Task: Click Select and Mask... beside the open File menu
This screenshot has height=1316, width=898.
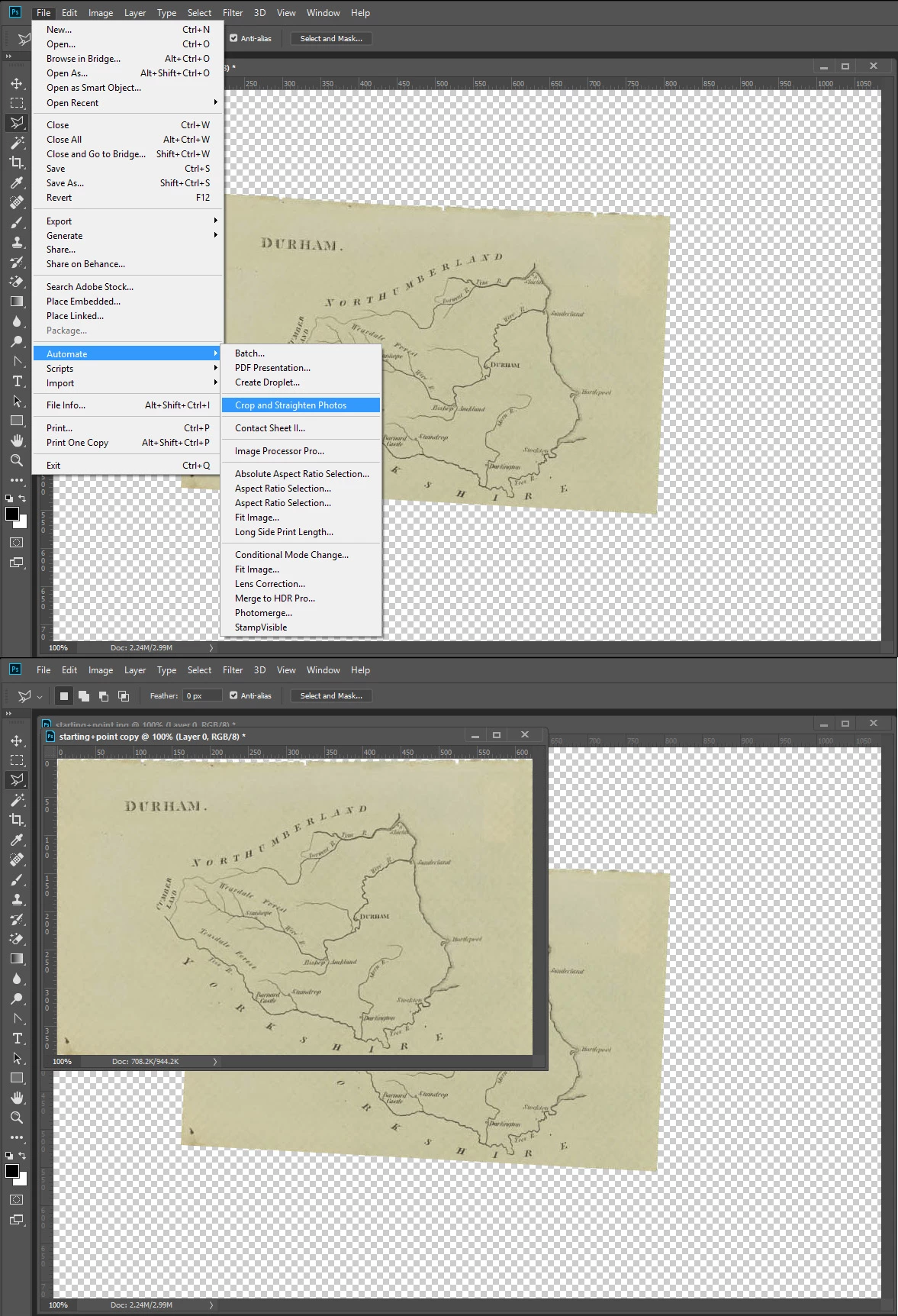Action: (x=331, y=38)
